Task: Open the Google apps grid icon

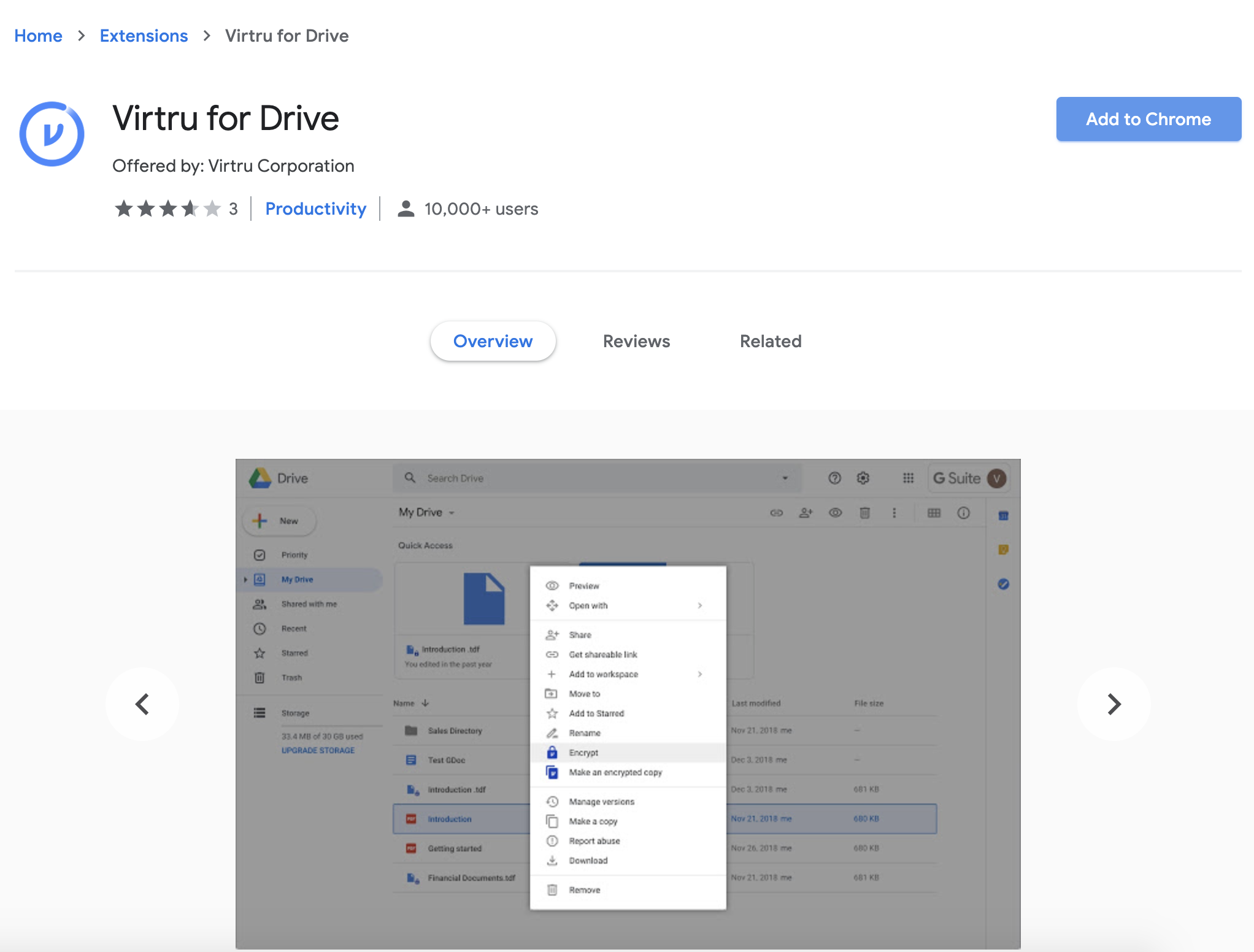Action: click(x=909, y=478)
